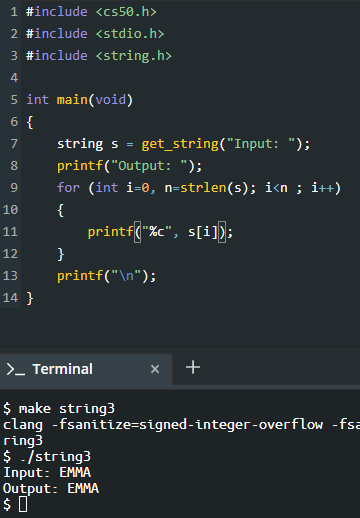Click the '"Input: "' string literal
The height and width of the screenshot is (518, 360).
click(x=261, y=144)
